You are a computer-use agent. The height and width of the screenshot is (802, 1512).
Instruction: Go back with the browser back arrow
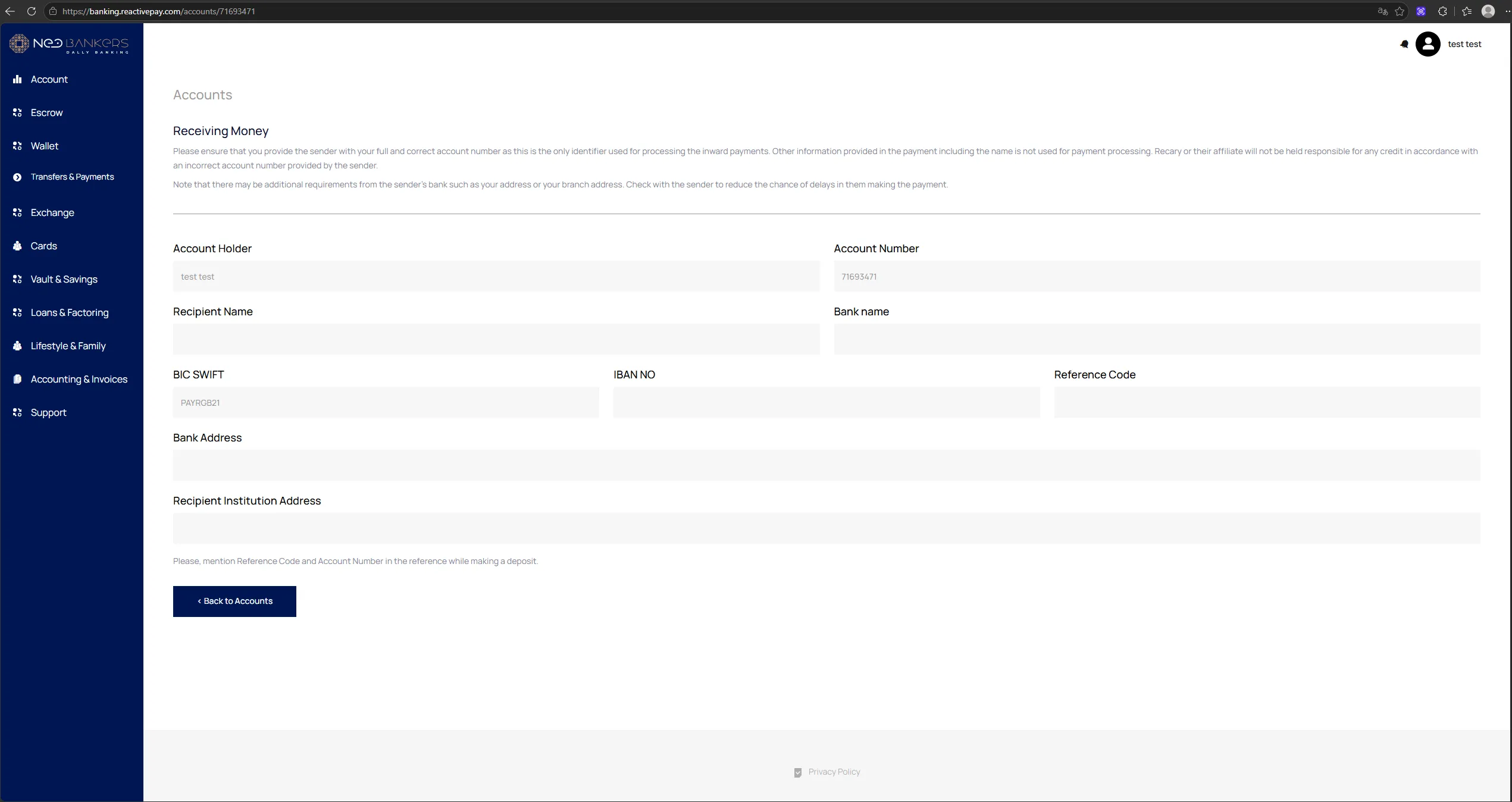pyautogui.click(x=10, y=11)
